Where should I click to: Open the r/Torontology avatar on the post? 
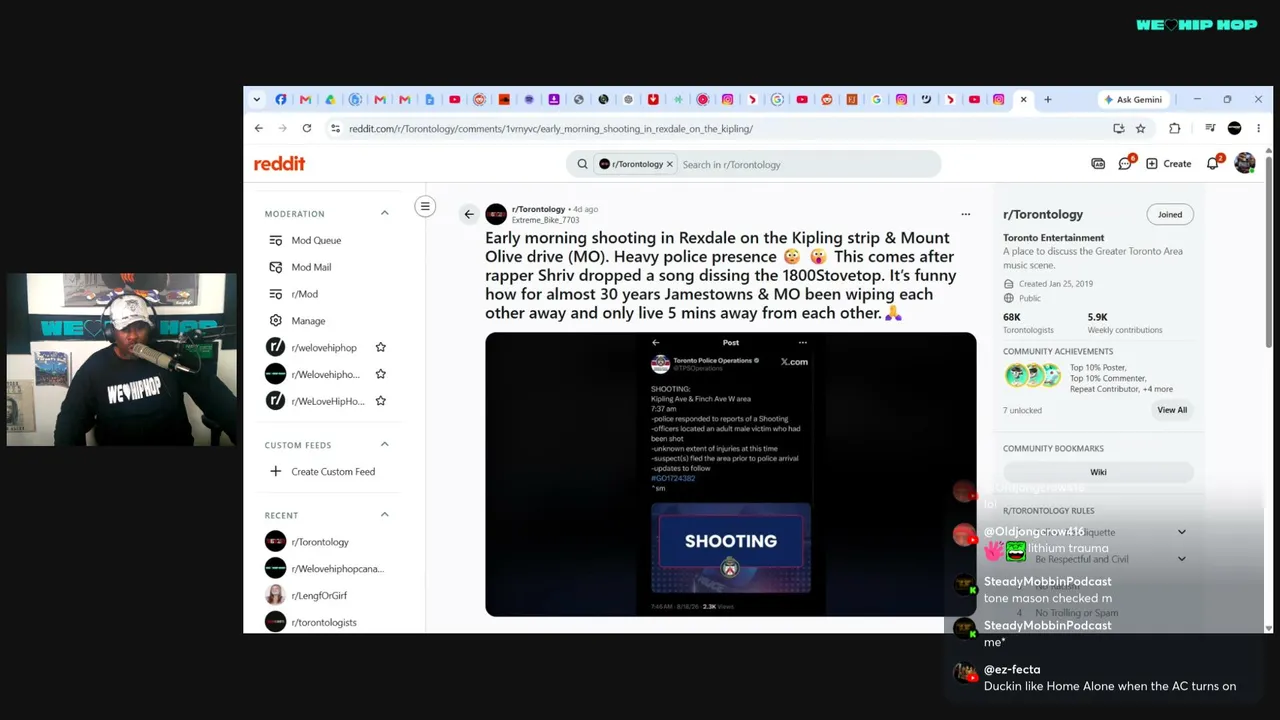click(x=496, y=214)
